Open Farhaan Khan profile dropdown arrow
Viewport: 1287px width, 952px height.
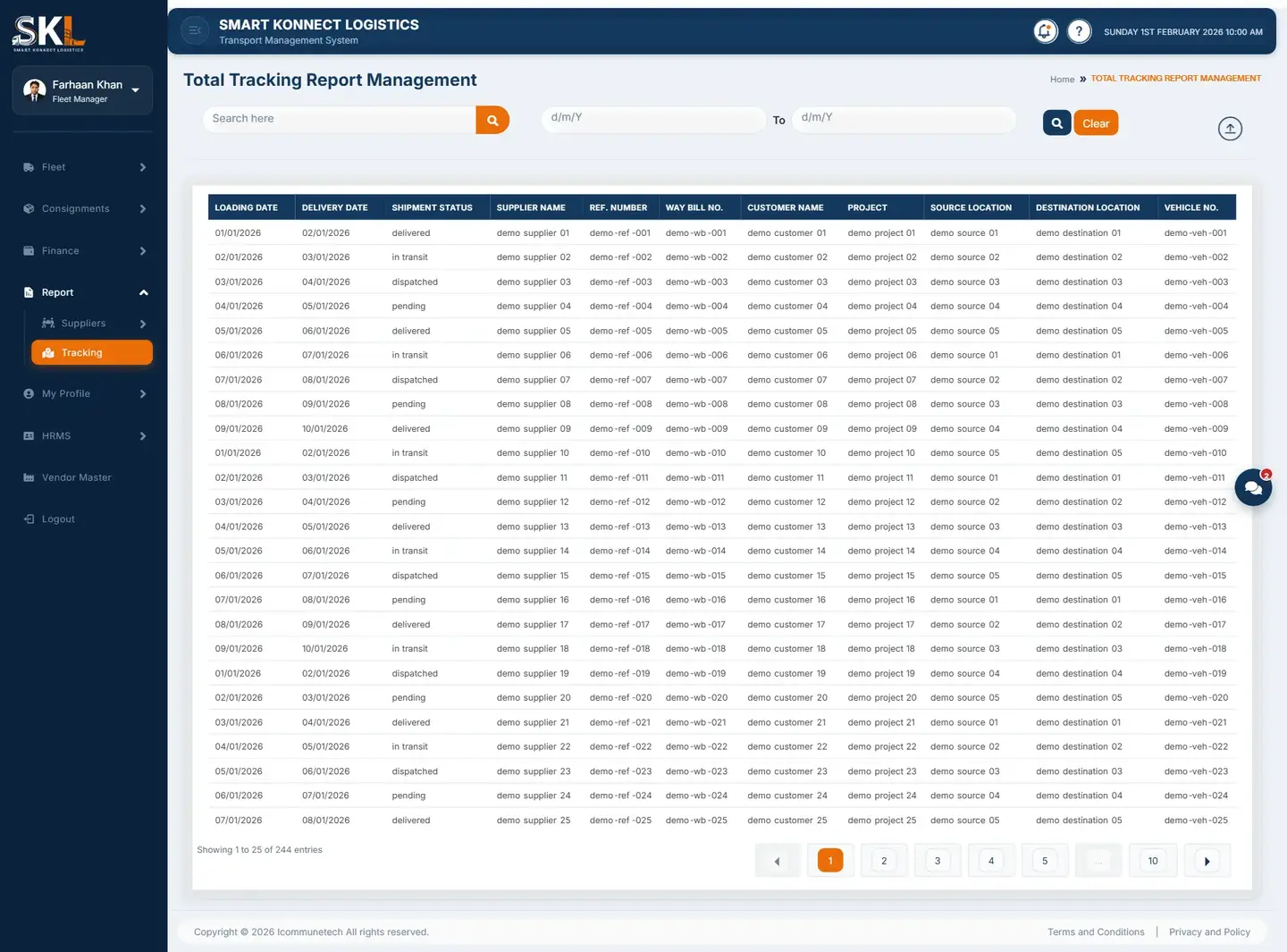click(136, 90)
